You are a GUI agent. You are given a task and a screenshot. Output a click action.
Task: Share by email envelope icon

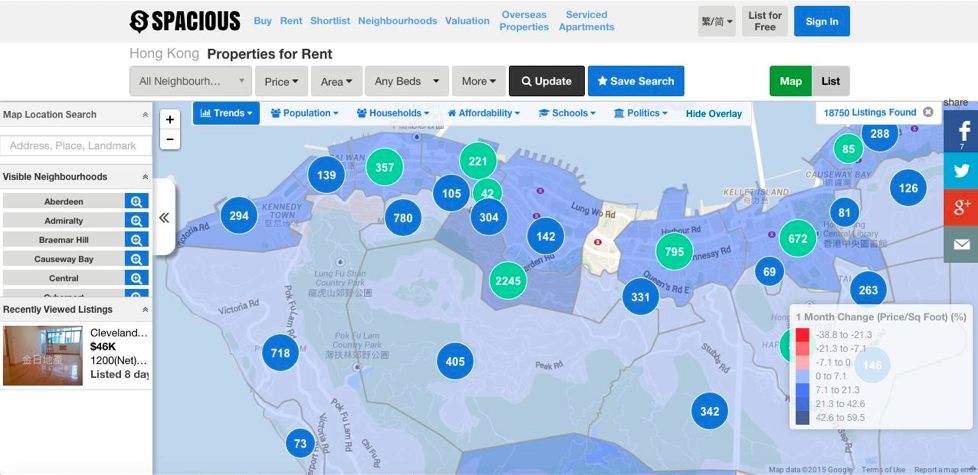coord(961,244)
